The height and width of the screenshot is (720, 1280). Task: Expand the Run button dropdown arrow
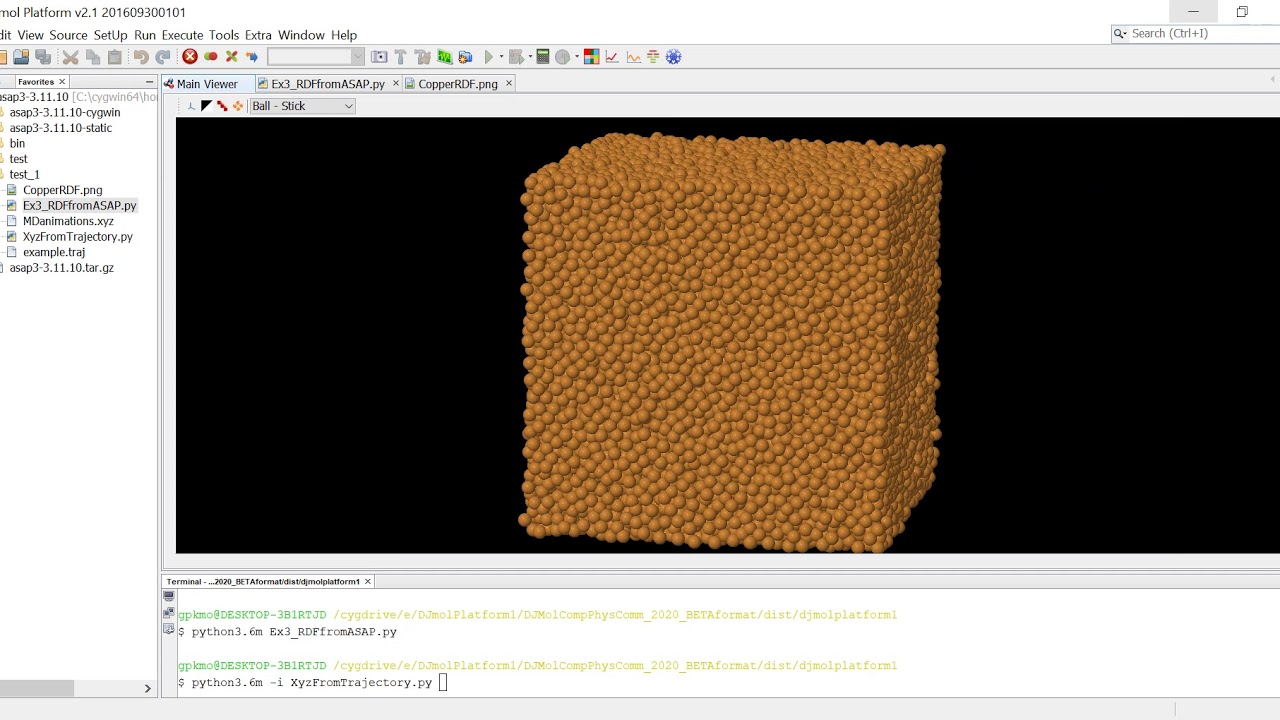[x=501, y=57]
